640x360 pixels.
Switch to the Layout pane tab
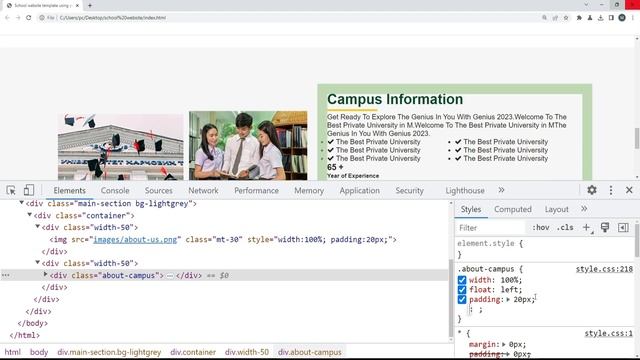[x=556, y=209]
